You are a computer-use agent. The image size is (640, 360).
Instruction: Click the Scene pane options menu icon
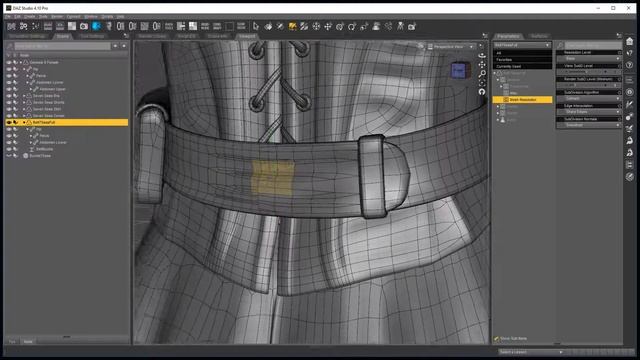click(126, 36)
